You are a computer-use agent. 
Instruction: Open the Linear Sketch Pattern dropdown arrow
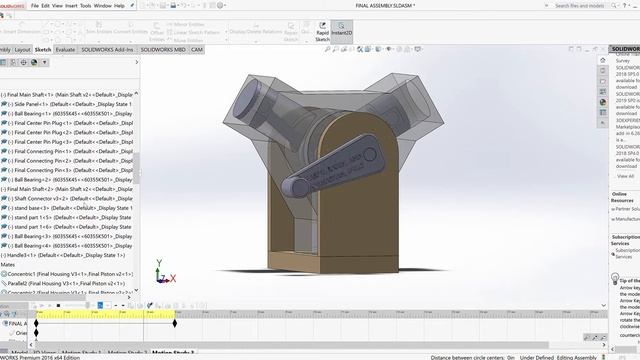coord(226,32)
